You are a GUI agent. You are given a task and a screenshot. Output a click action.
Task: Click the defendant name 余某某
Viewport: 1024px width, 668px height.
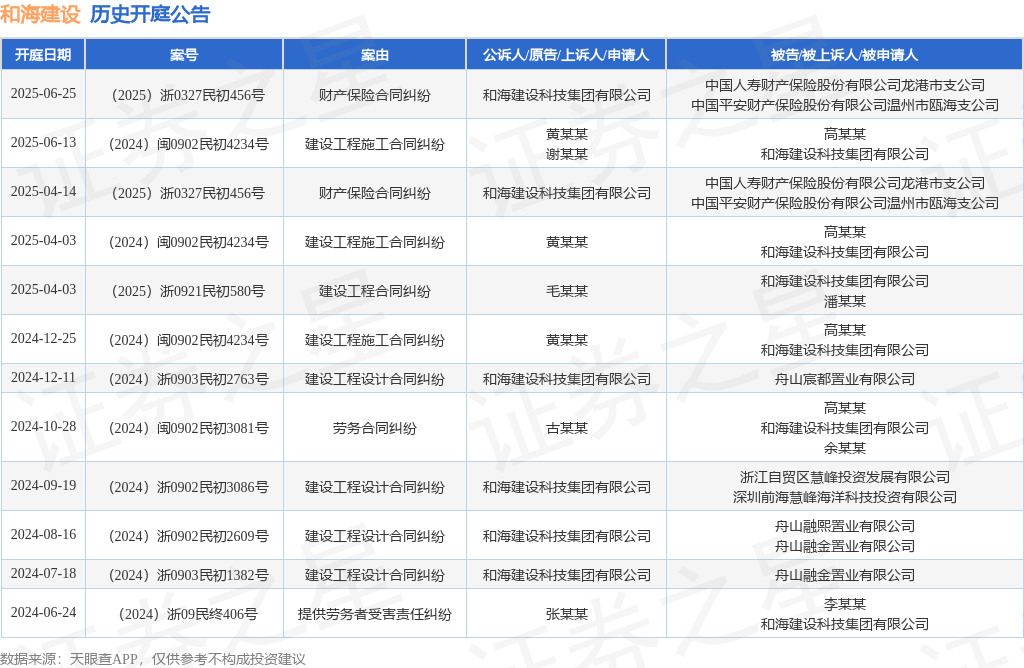tap(844, 448)
